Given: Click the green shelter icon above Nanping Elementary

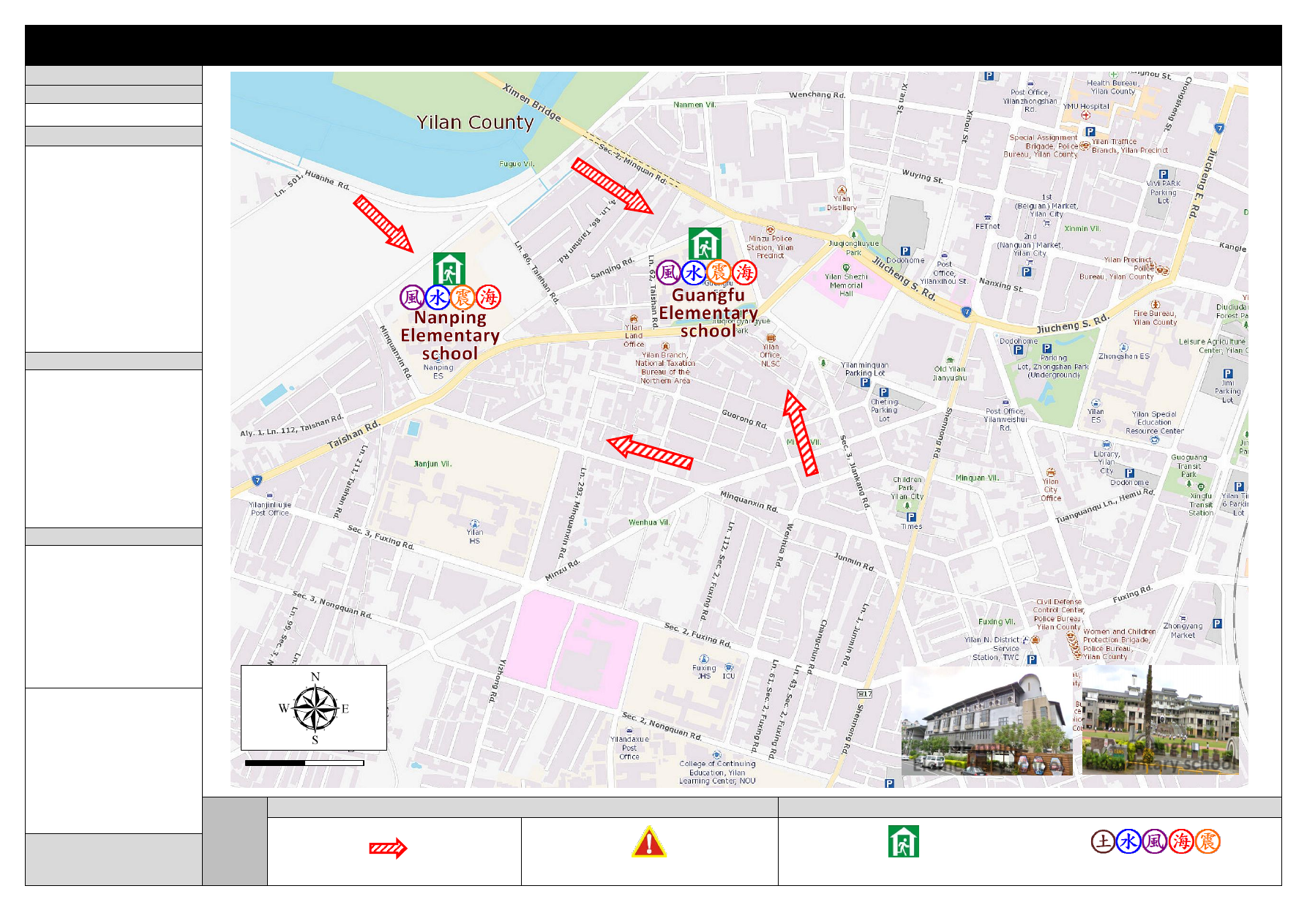Looking at the screenshot, I should pyautogui.click(x=449, y=268).
